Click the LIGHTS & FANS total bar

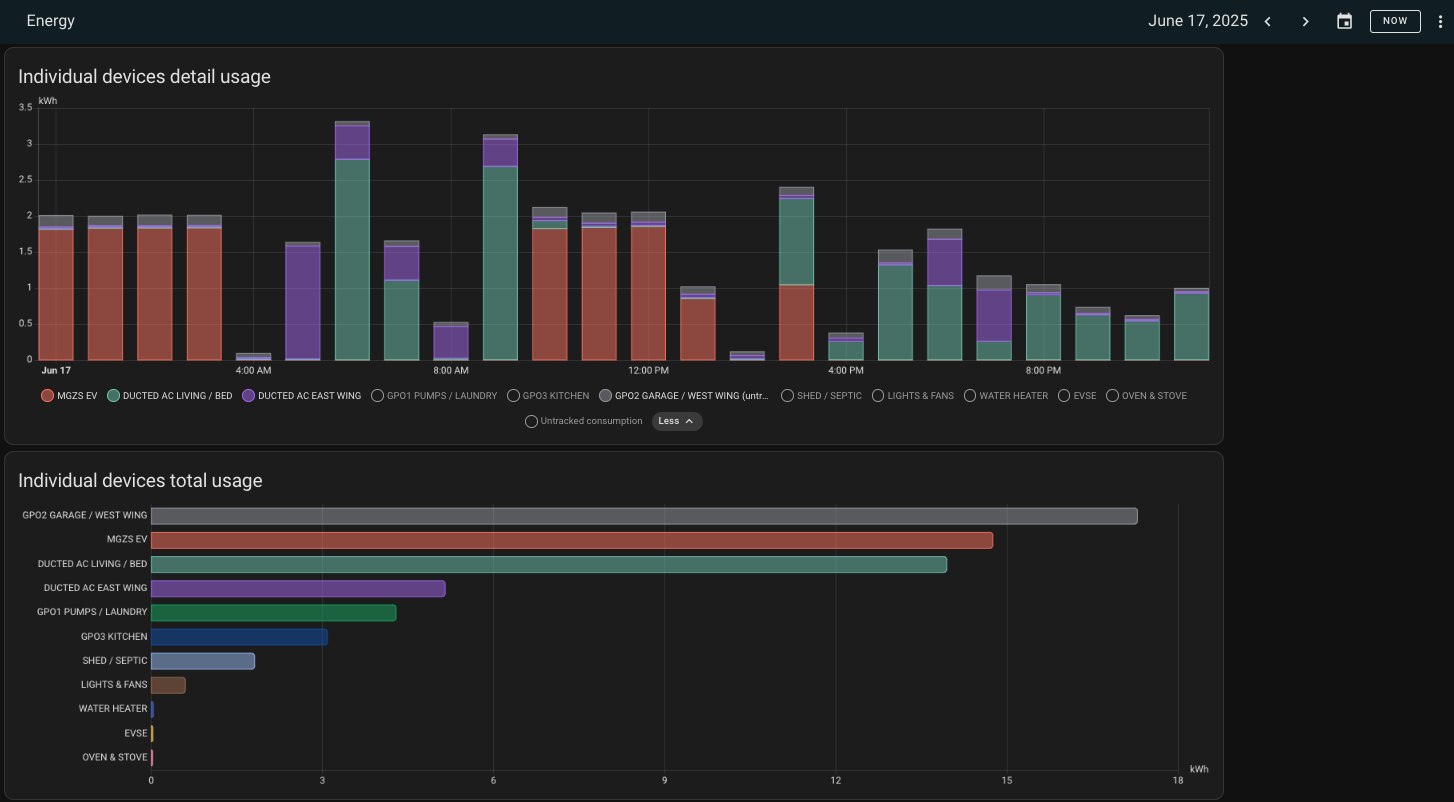(x=168, y=685)
